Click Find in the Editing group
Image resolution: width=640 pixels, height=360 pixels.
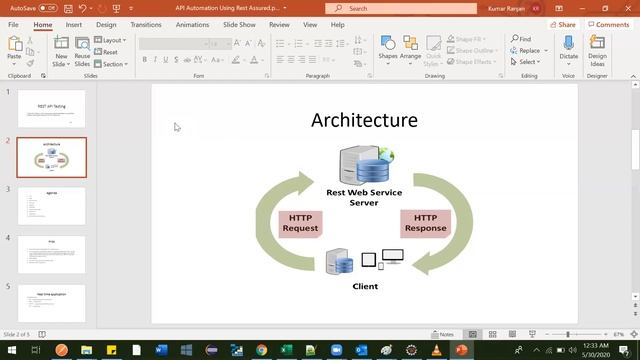point(521,39)
